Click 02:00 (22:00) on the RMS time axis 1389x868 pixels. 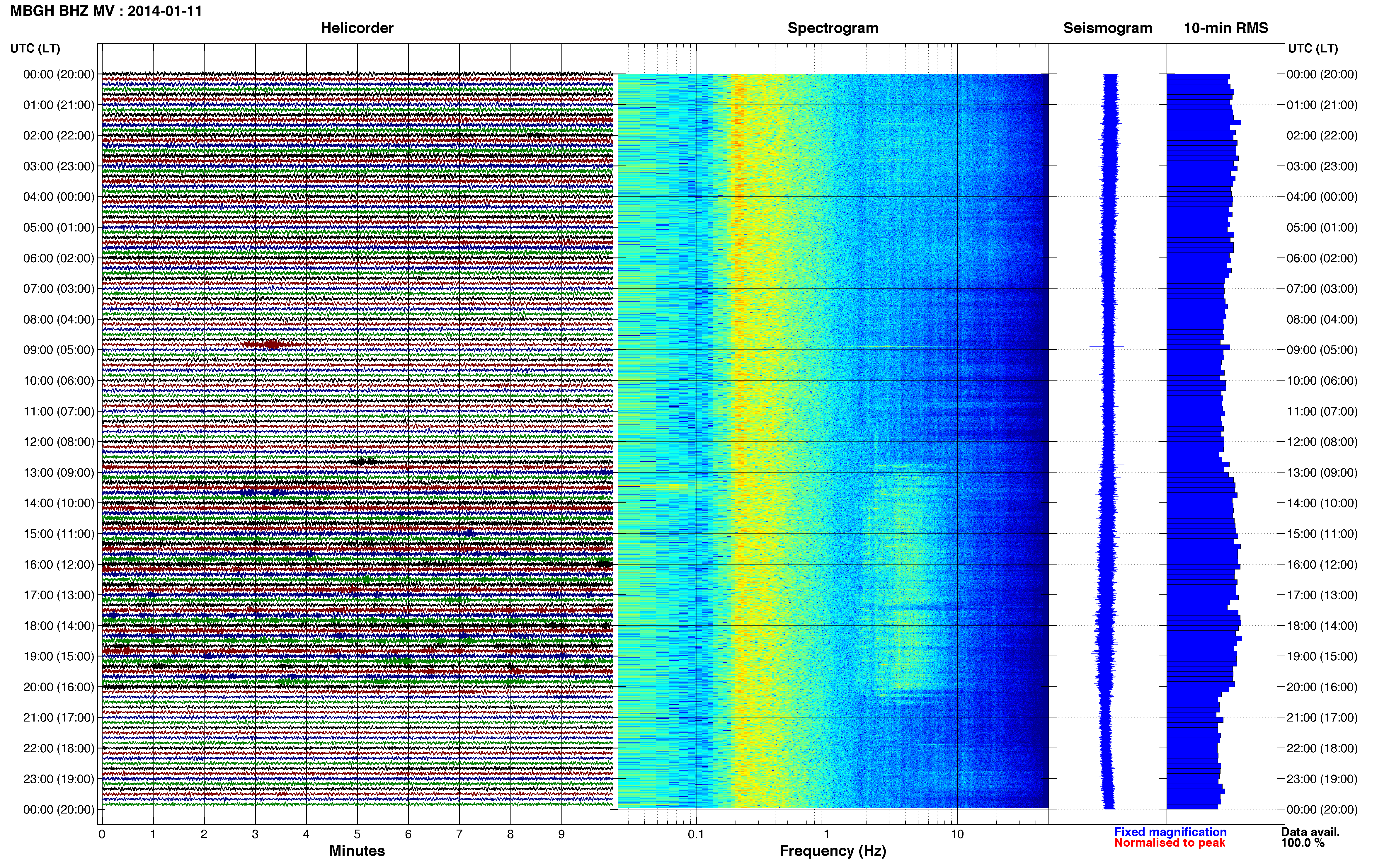pos(1322,135)
